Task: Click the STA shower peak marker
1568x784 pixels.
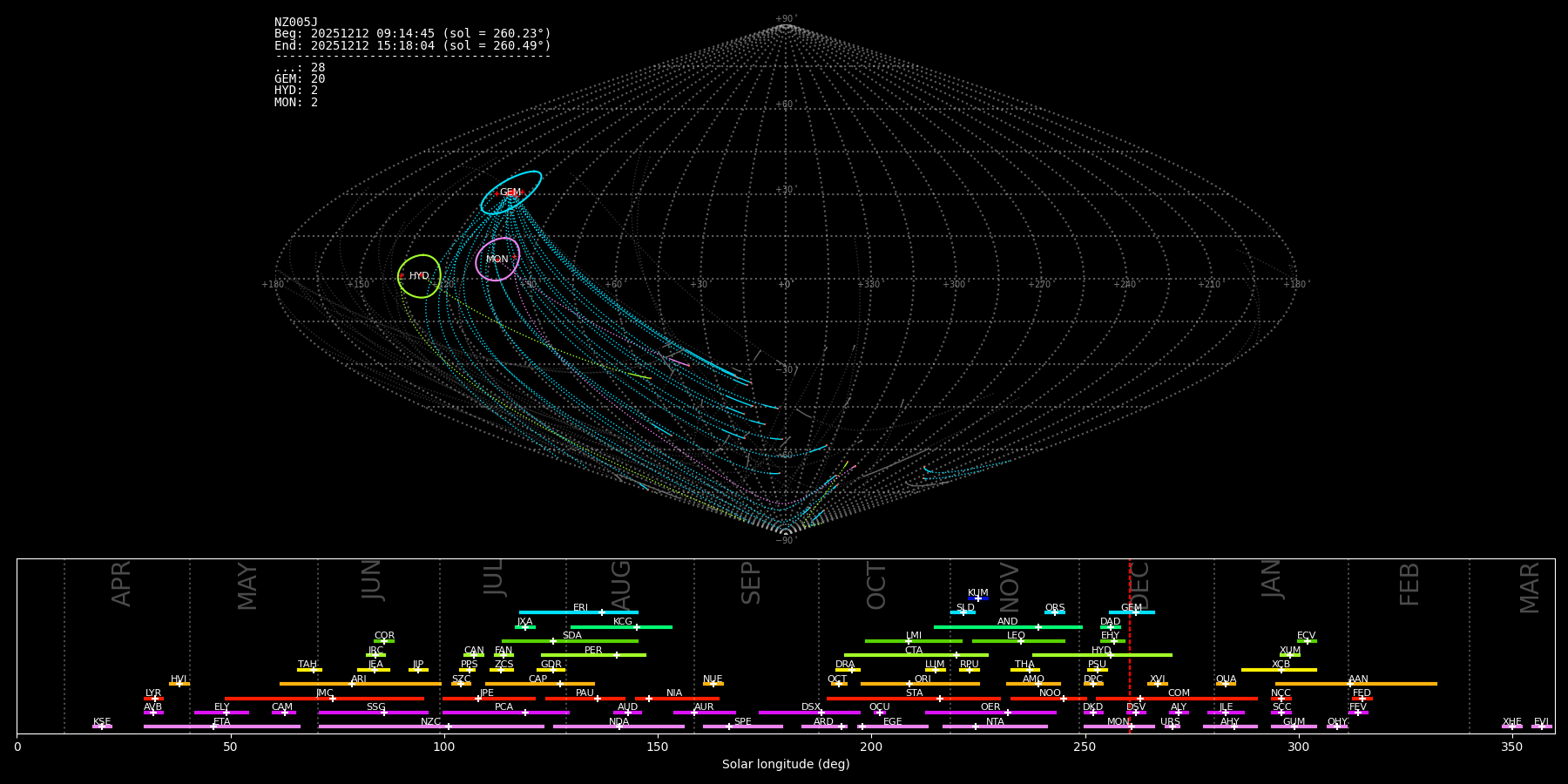Action: [939, 699]
